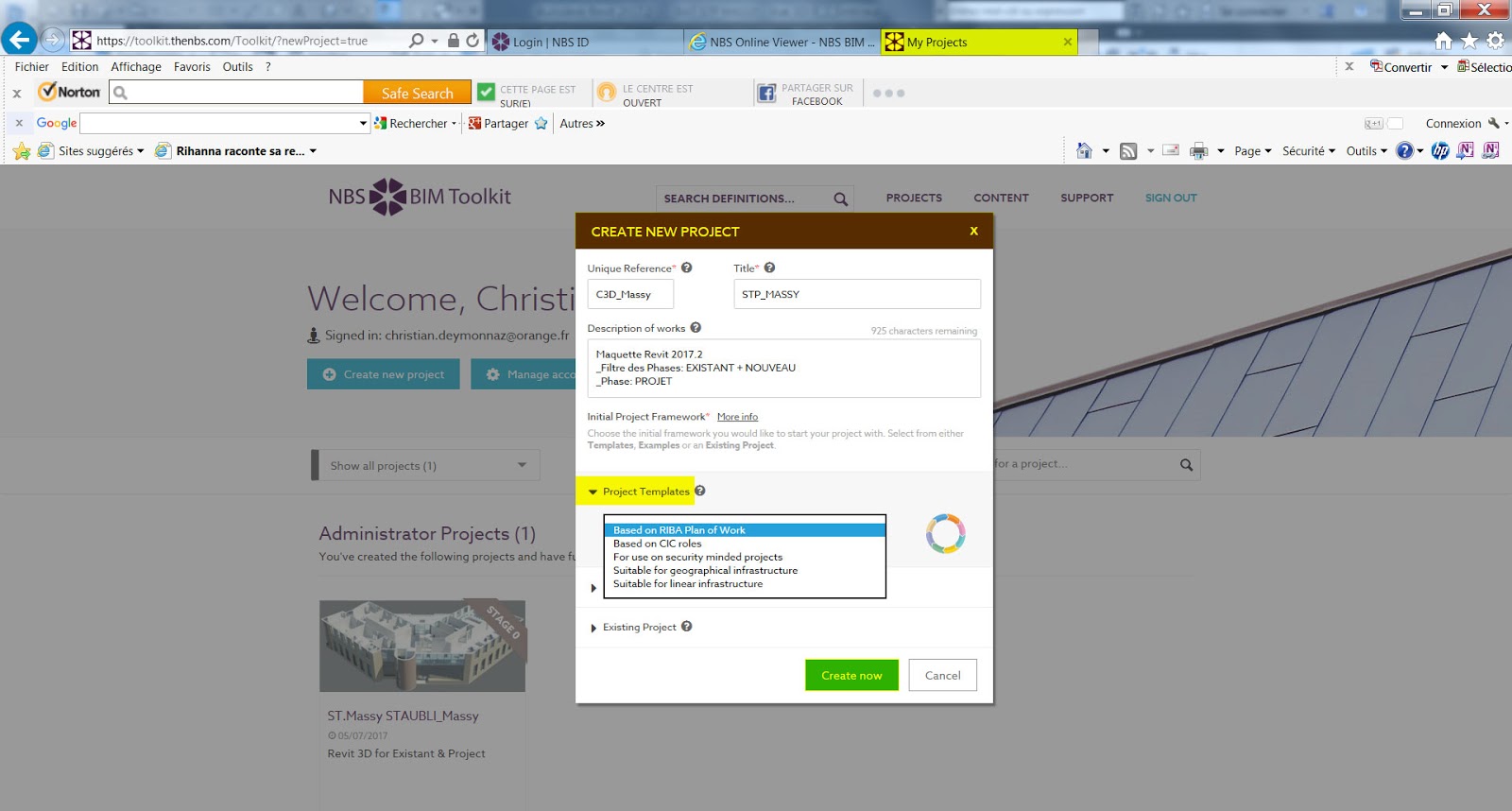Click the Cancel button in dialog
Image resolution: width=1512 pixels, height=811 pixels.
point(942,675)
